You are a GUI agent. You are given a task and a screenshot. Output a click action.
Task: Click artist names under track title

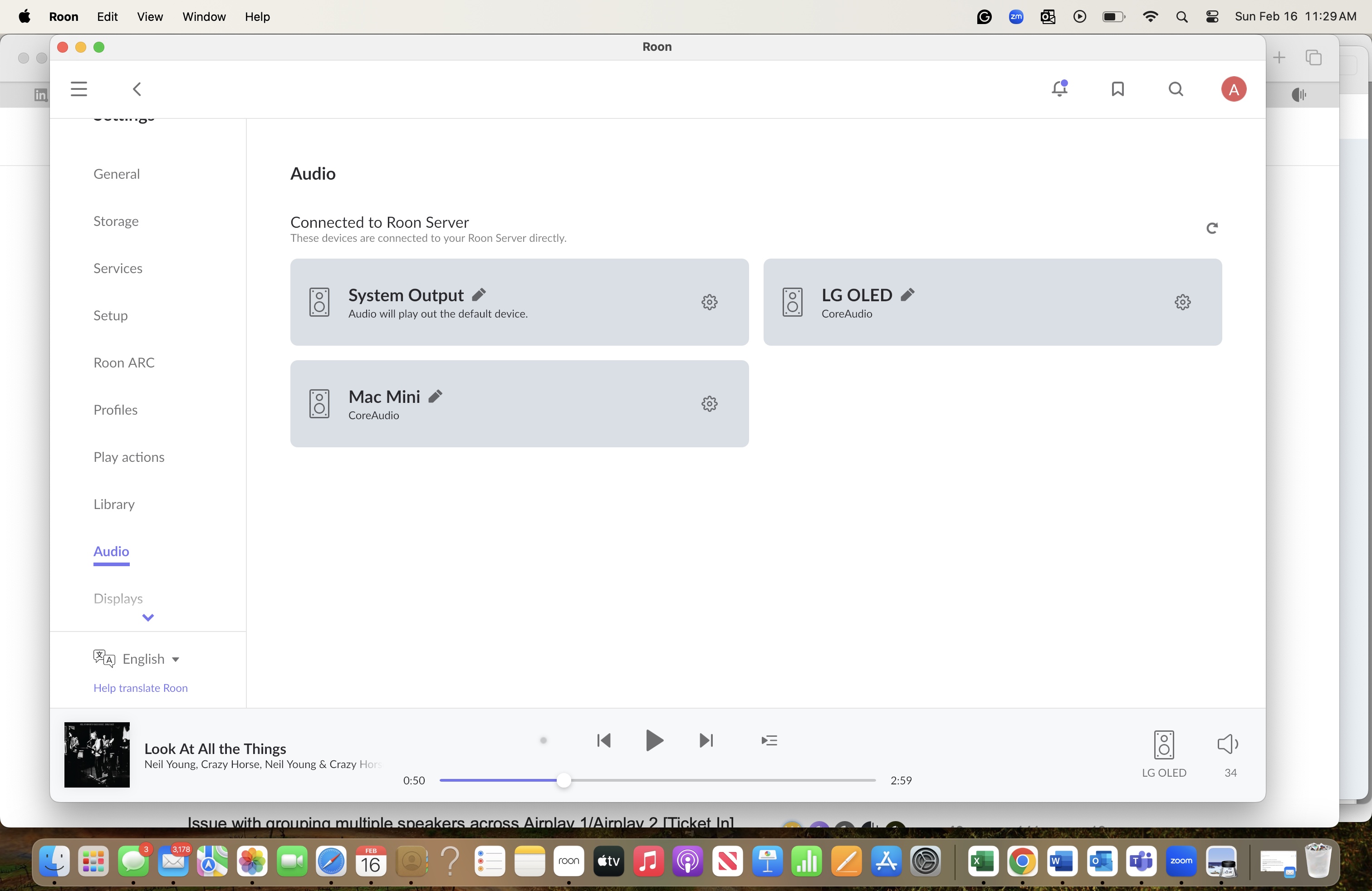coord(263,764)
